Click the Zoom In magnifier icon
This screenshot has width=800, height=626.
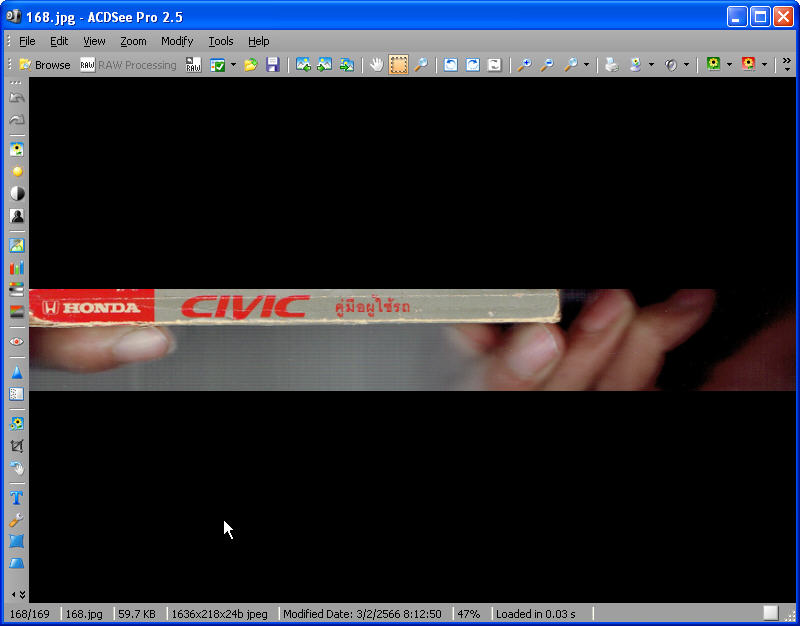click(524, 65)
